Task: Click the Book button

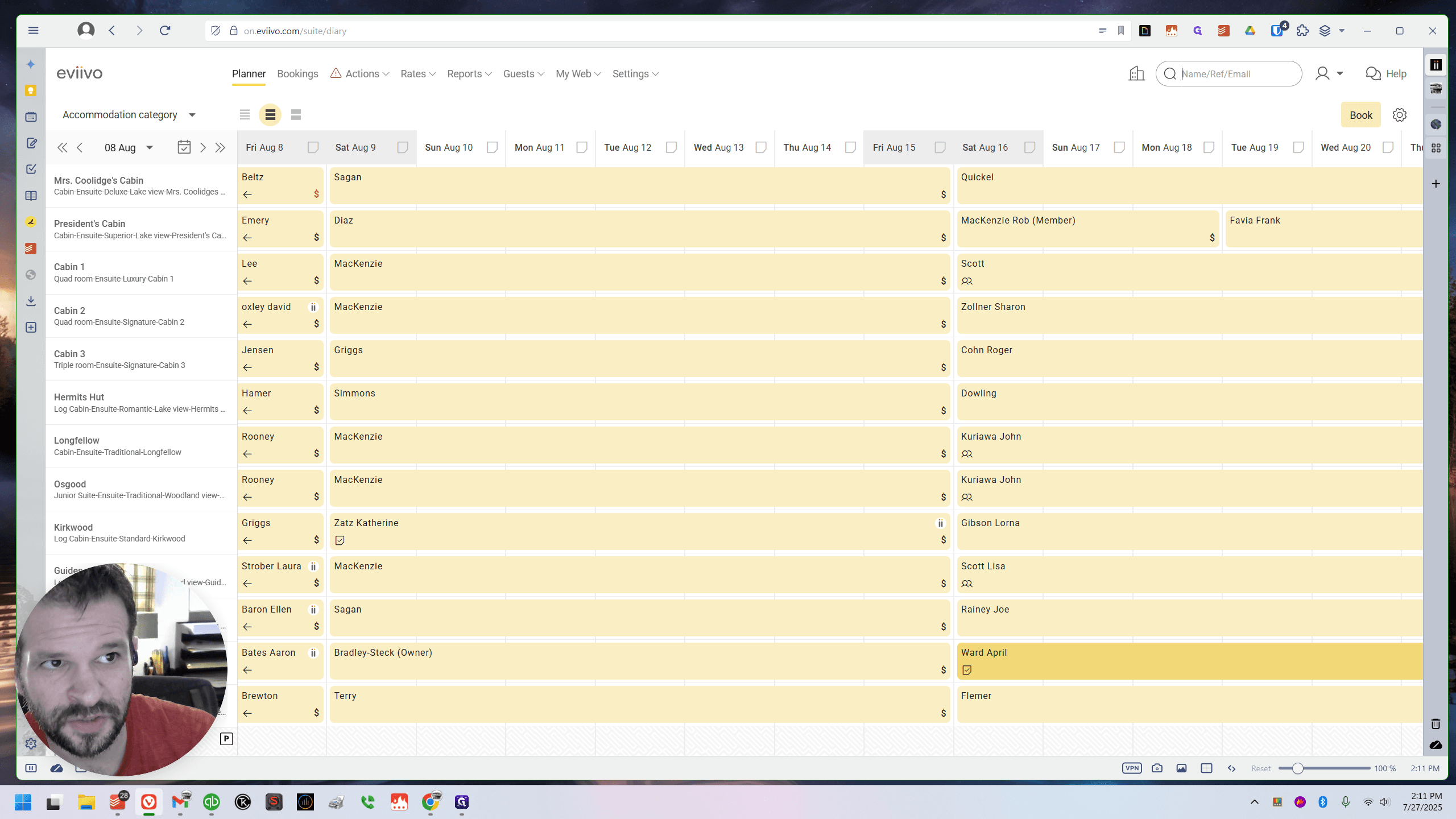Action: [1360, 115]
